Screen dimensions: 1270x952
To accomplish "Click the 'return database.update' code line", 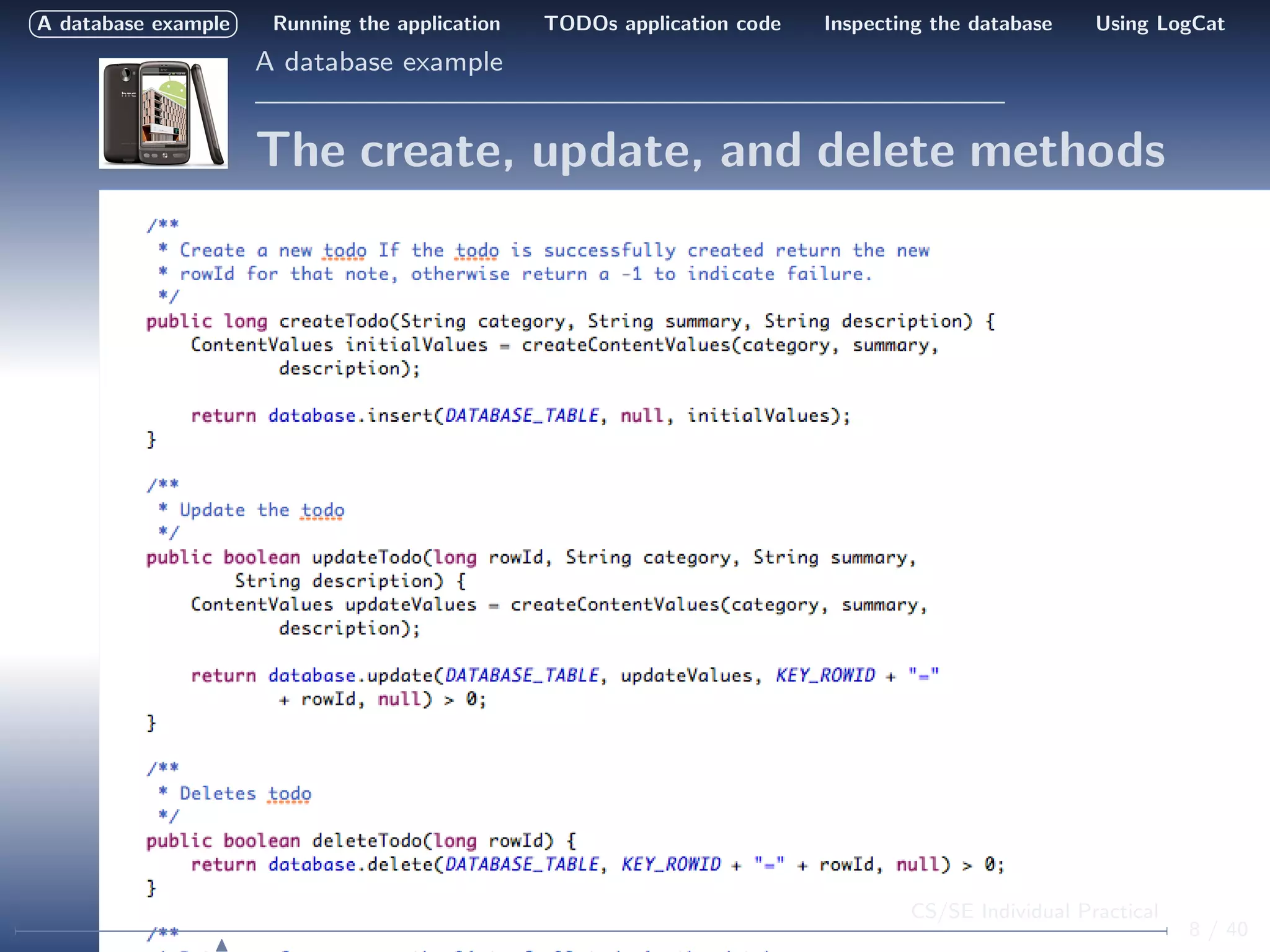I will click(x=565, y=676).
